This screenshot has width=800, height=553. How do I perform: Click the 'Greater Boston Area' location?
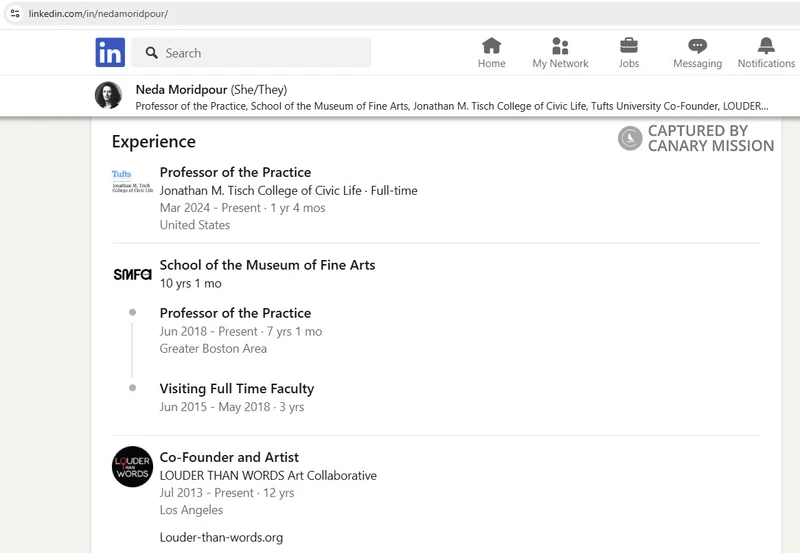coord(213,348)
